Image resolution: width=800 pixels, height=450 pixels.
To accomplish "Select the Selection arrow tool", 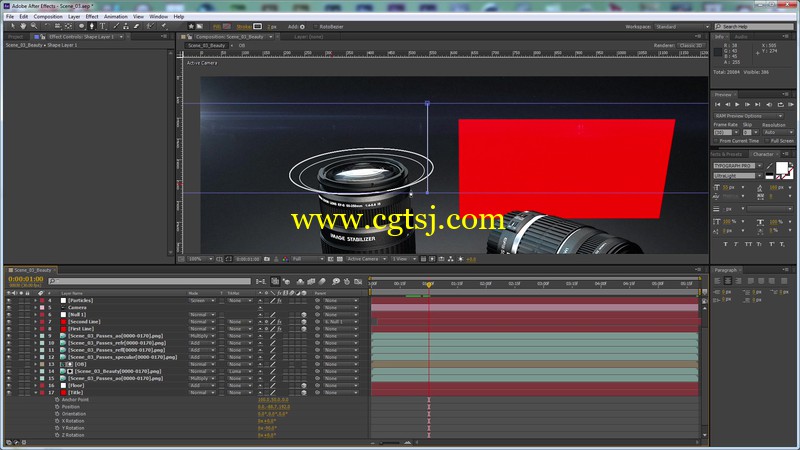I will click(x=13, y=26).
